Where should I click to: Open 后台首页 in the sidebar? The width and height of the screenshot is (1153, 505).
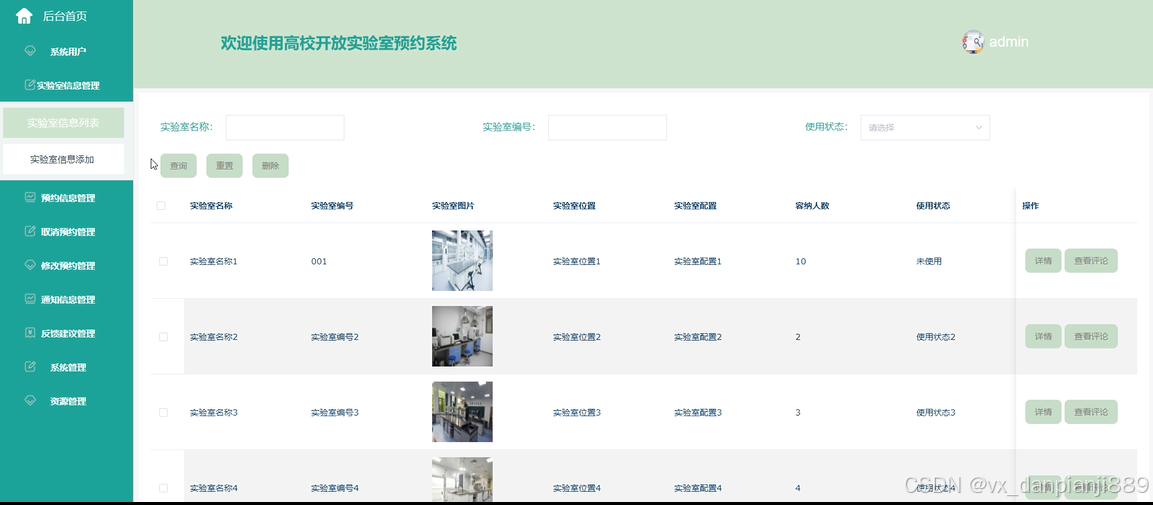tap(66, 16)
